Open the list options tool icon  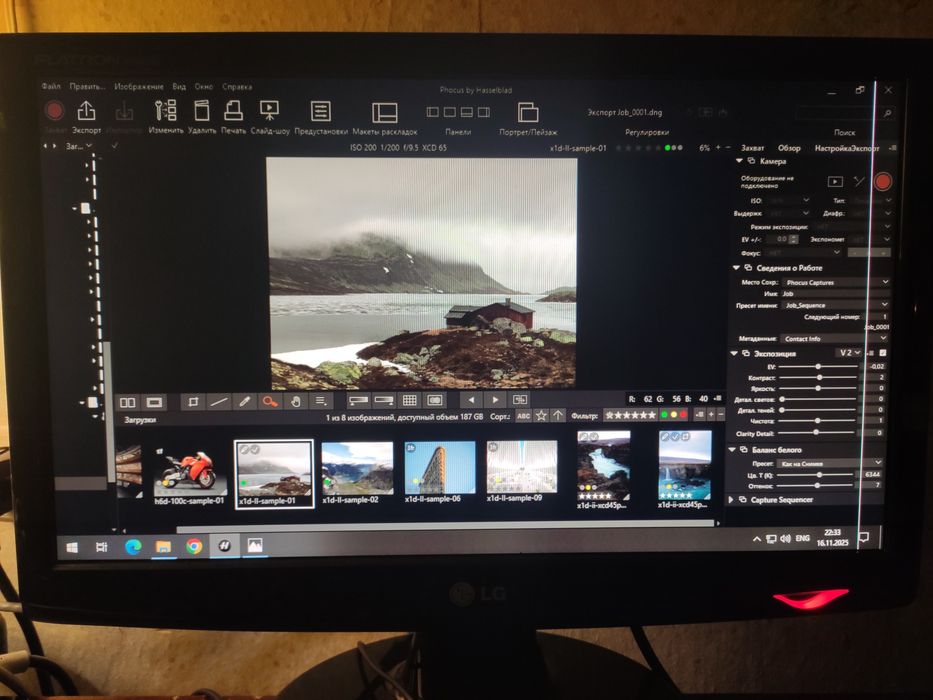click(x=321, y=401)
